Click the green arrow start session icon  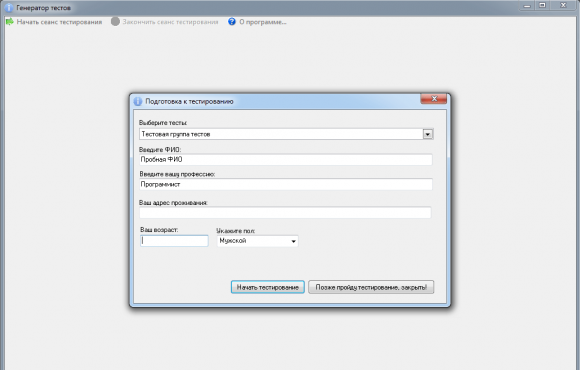point(10,21)
